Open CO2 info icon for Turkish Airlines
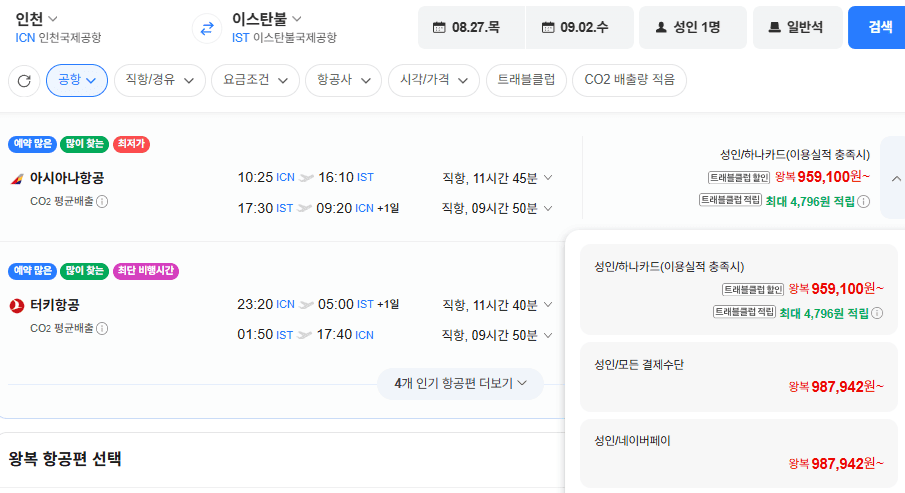Screen dimensions: 905x493 coord(102,328)
